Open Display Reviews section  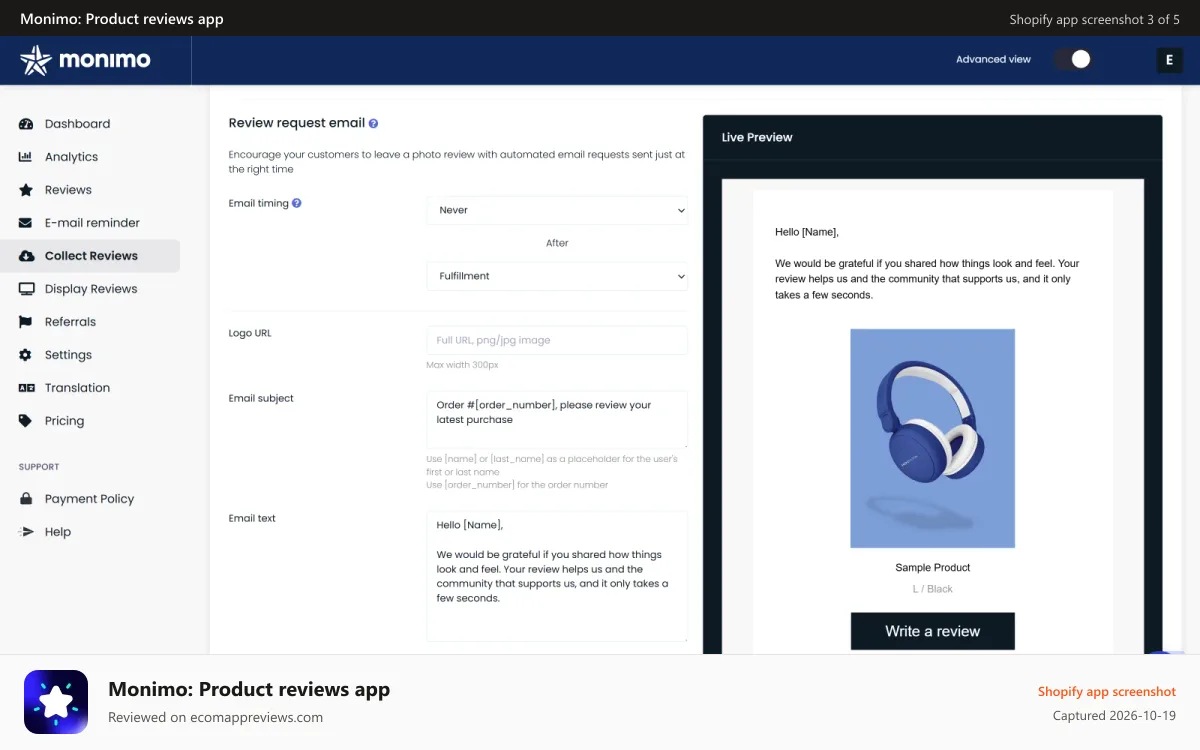[x=90, y=289]
